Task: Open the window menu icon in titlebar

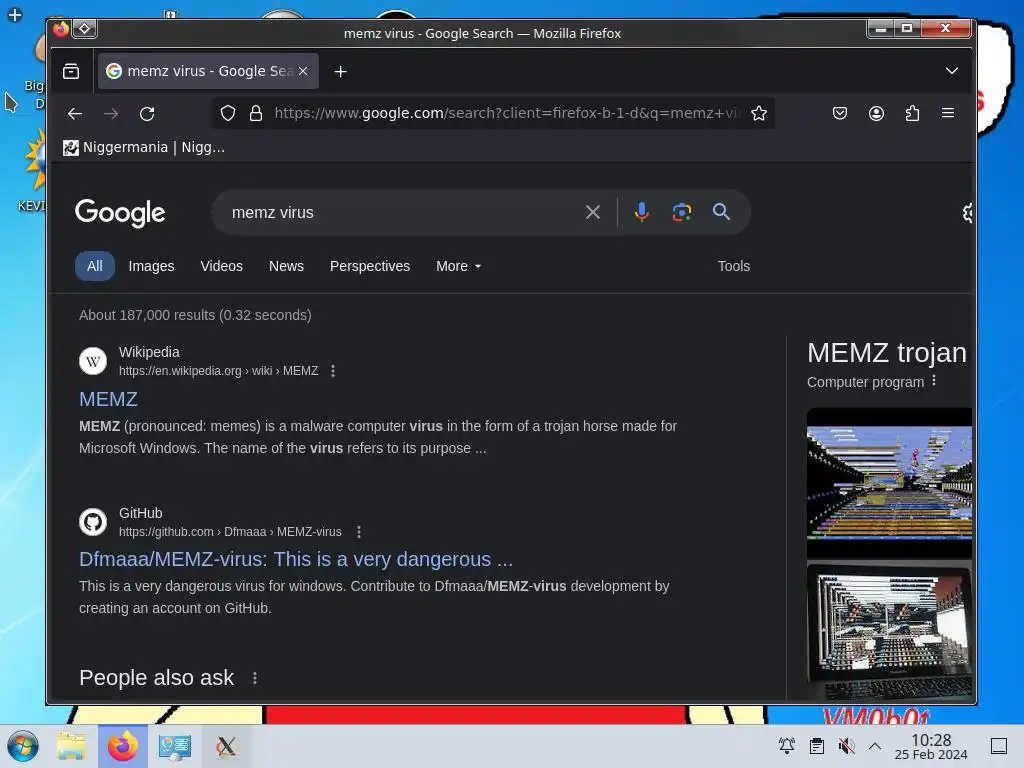Action: tap(61, 29)
